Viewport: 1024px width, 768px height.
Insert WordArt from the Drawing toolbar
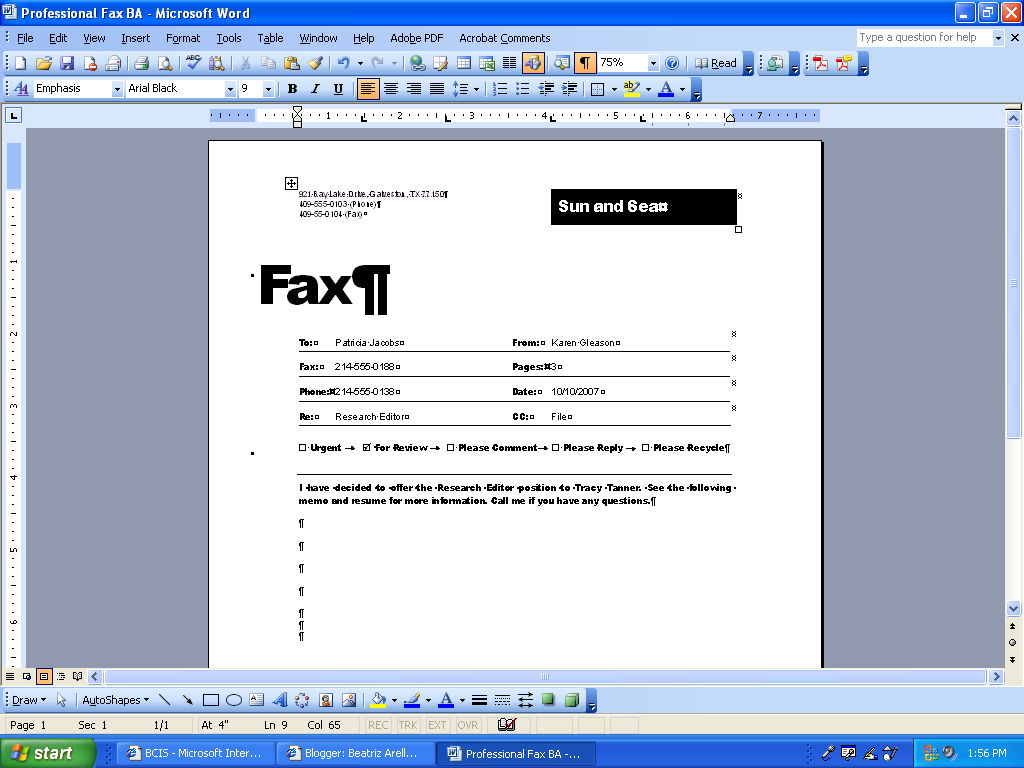[x=280, y=700]
